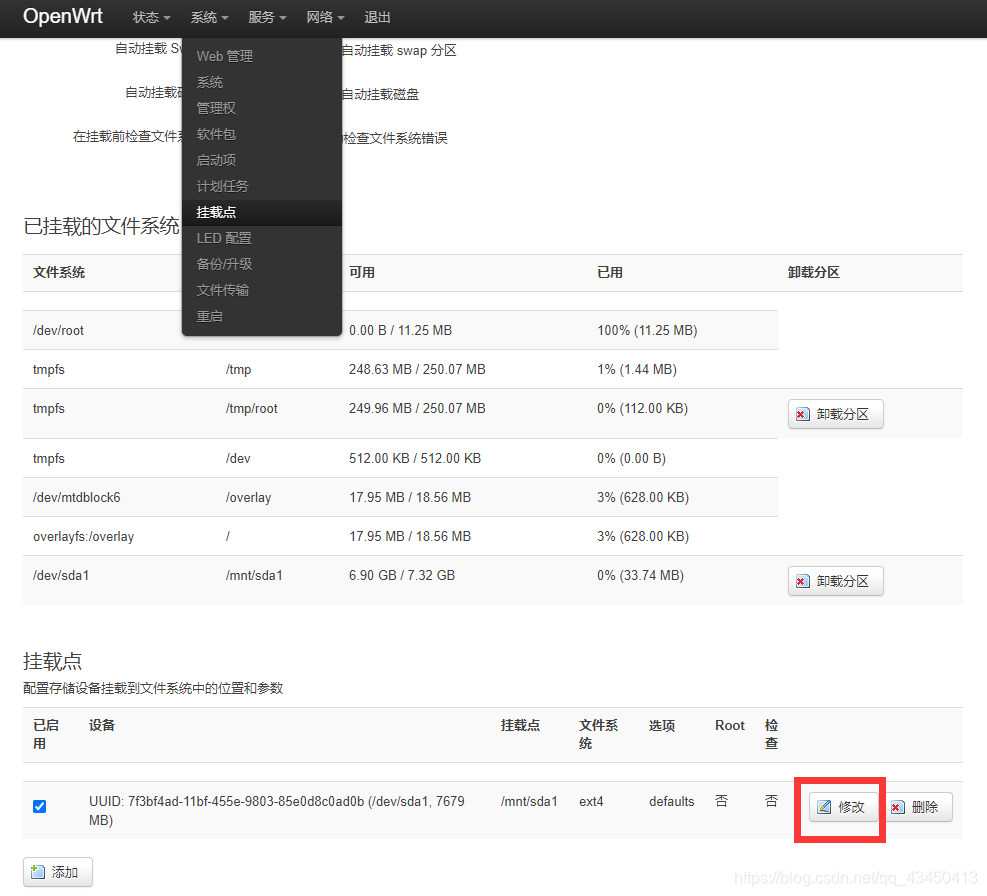Click the /overlay mount point cell
This screenshot has height=896, width=987.
[249, 497]
